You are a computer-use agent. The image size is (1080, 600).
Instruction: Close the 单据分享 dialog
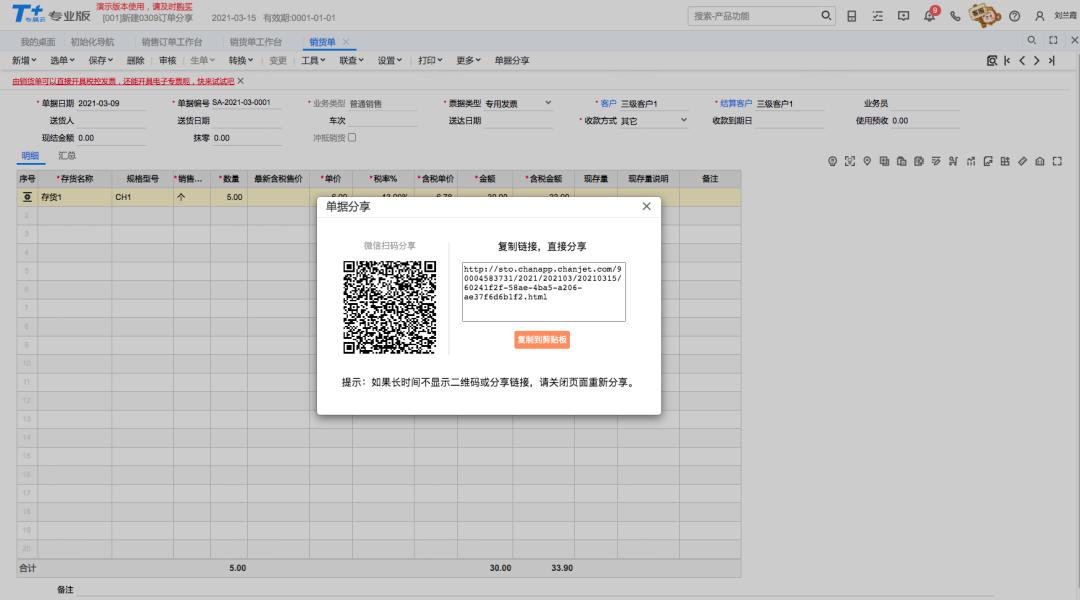pyautogui.click(x=646, y=206)
